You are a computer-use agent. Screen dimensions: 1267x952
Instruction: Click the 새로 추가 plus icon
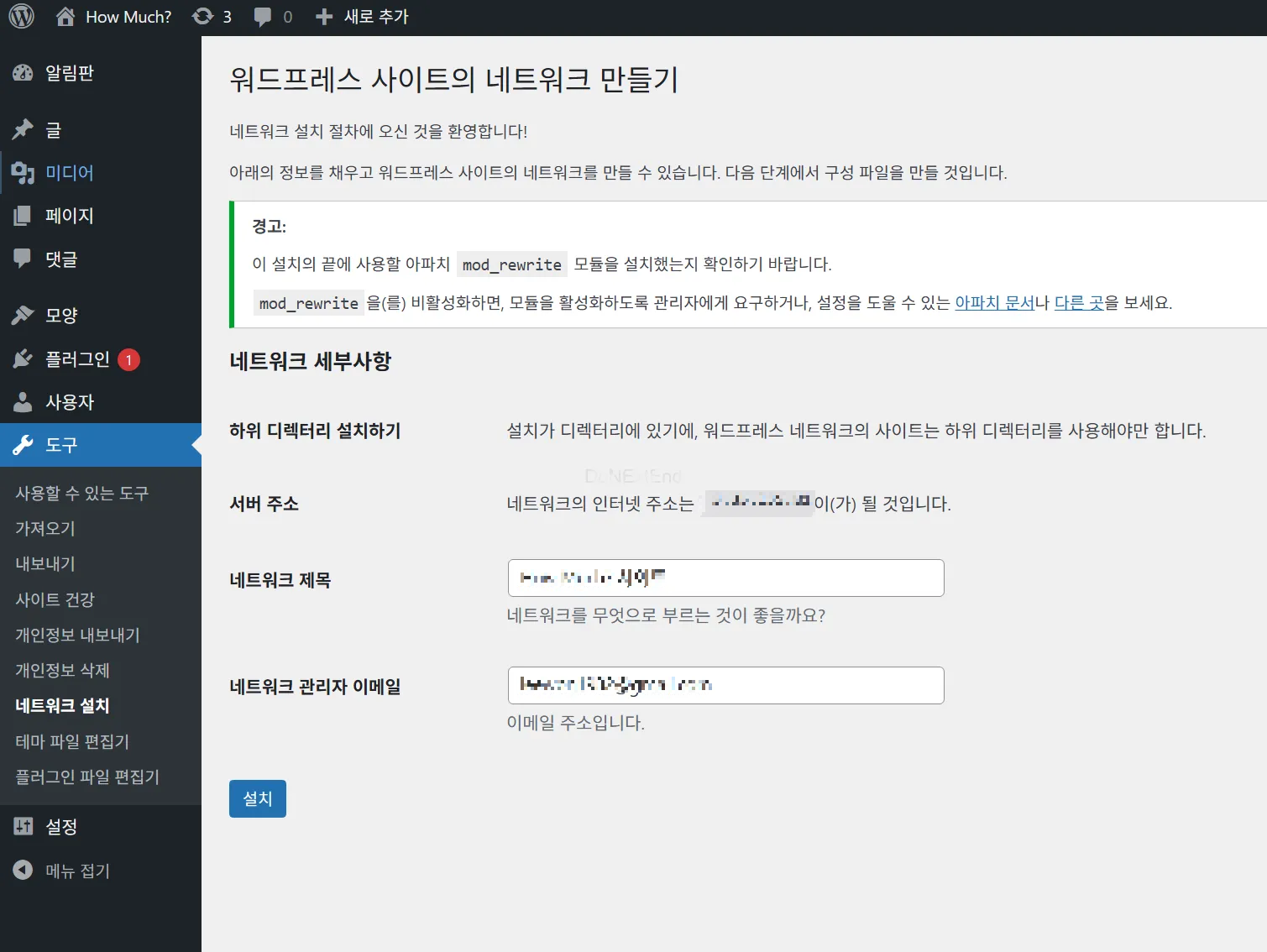323,16
